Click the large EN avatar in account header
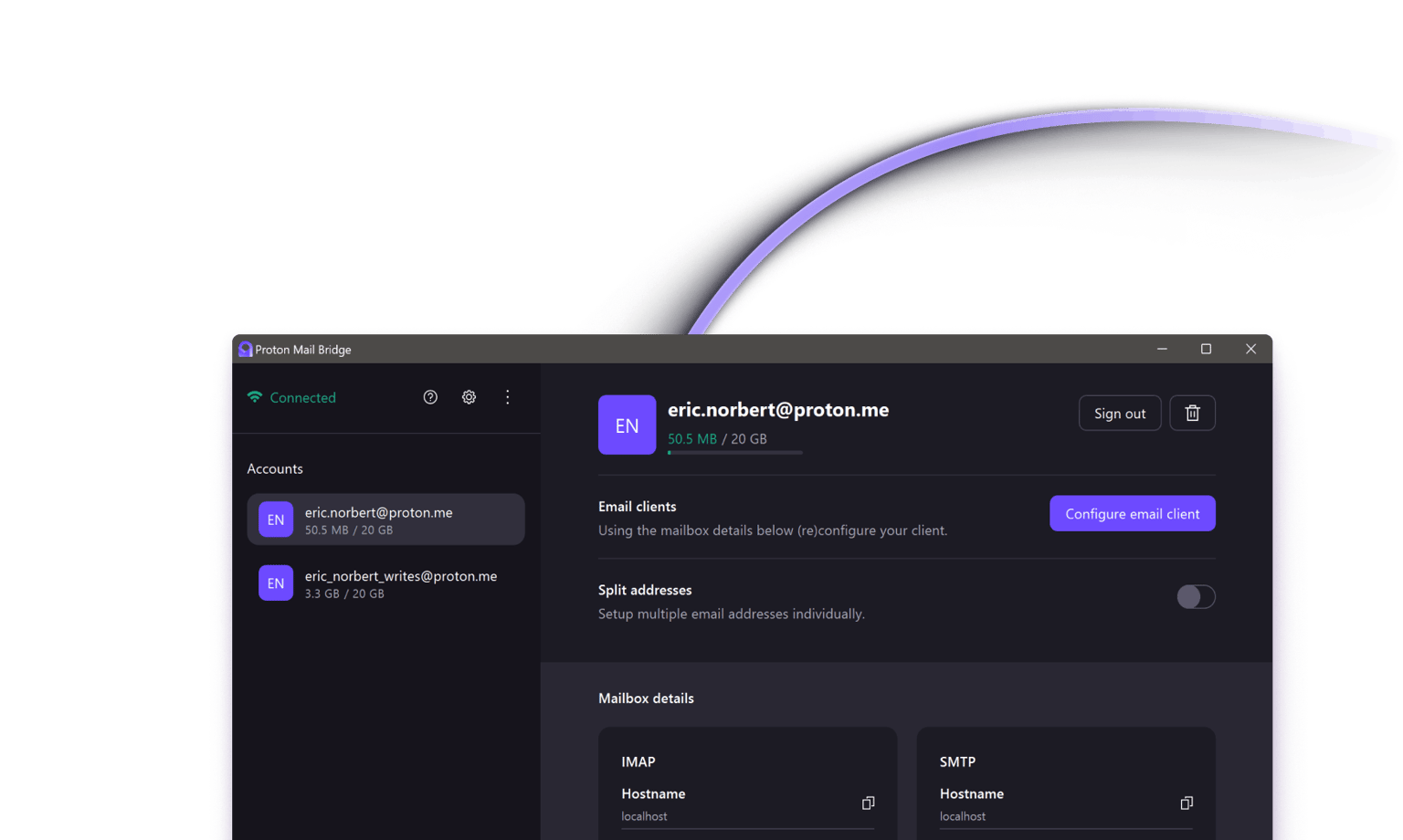Screen dimensions: 1403x840 point(627,425)
